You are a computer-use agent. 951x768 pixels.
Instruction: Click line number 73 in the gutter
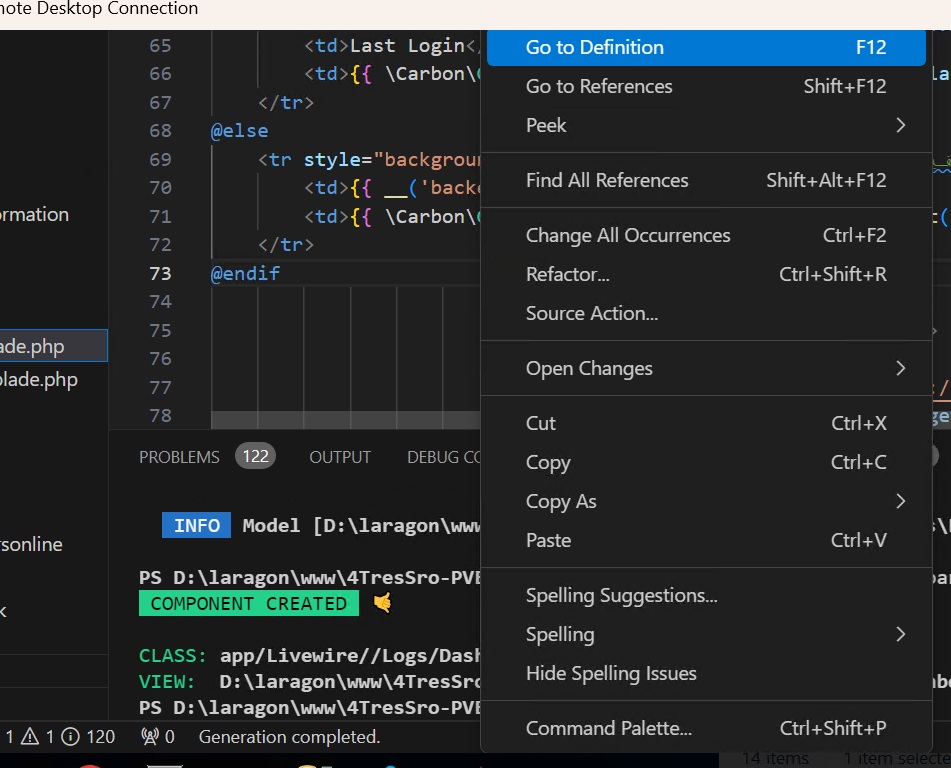tap(159, 273)
